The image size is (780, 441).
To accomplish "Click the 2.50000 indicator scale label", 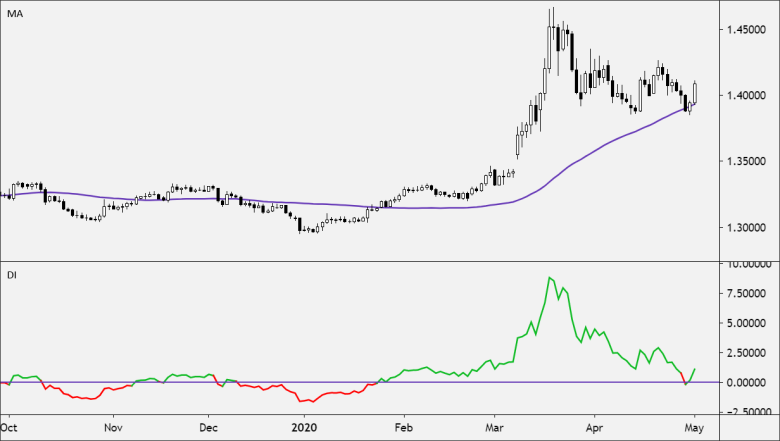I will 746,353.
